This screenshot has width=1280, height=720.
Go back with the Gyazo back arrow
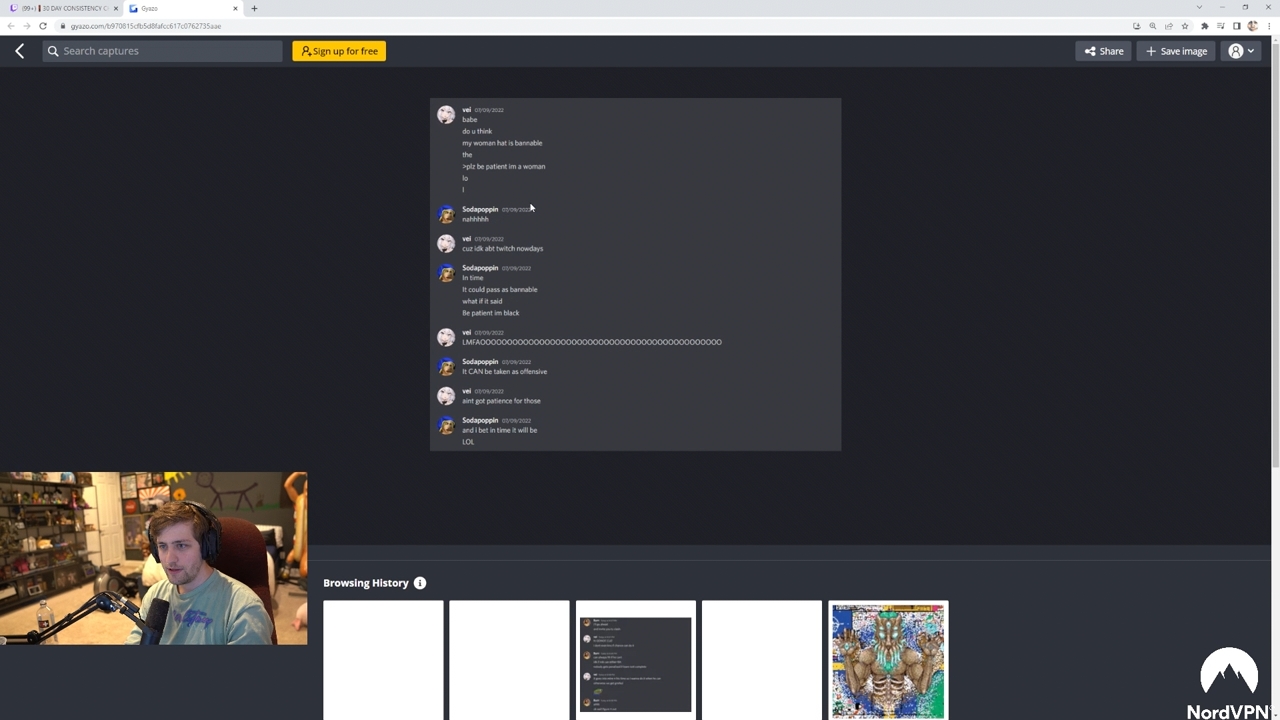tap(19, 51)
